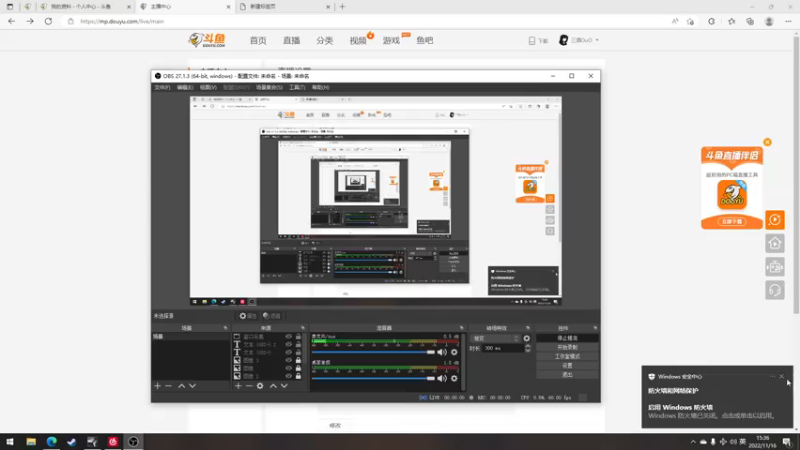The width and height of the screenshot is (800, 450).
Task: Click 停止推流 button in controls
Action: click(567, 338)
